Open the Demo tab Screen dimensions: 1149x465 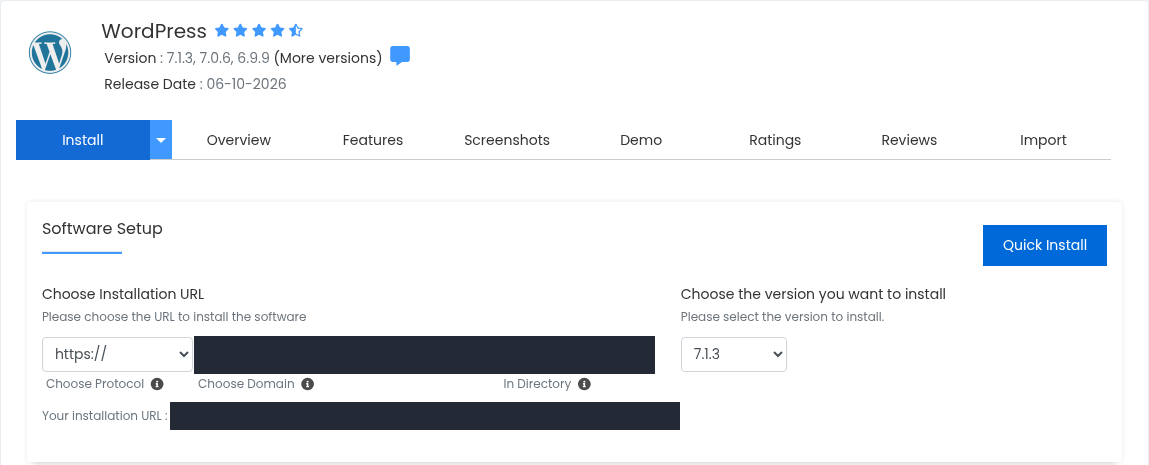(641, 140)
